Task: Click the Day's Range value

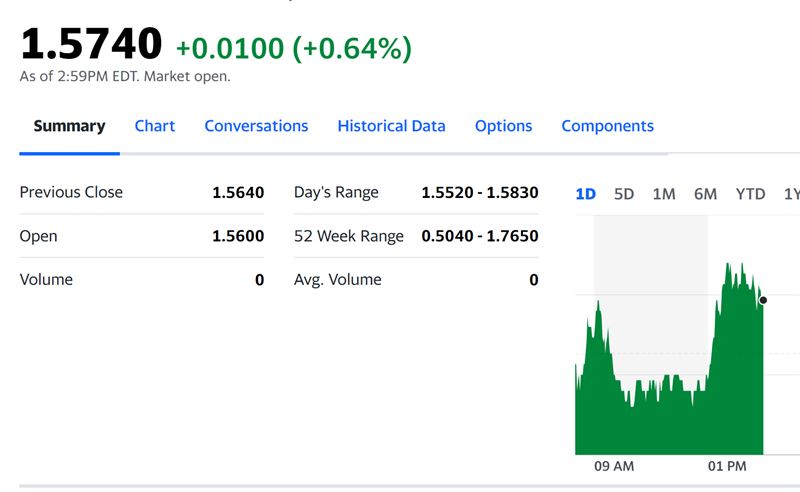Action: pyautogui.click(x=479, y=192)
